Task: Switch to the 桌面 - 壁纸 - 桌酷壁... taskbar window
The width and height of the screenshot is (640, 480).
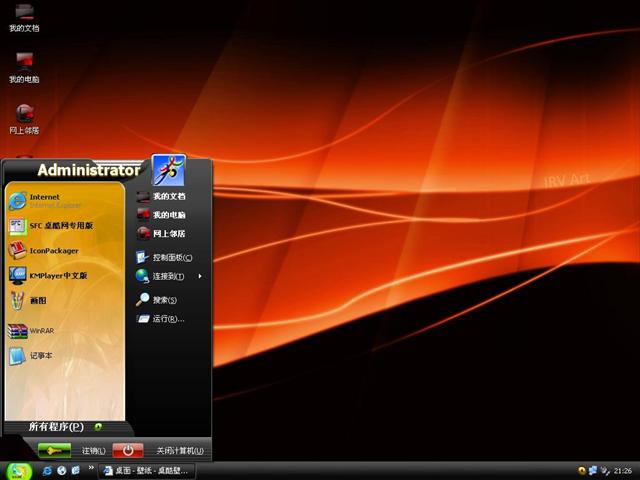Action: [x=146, y=471]
